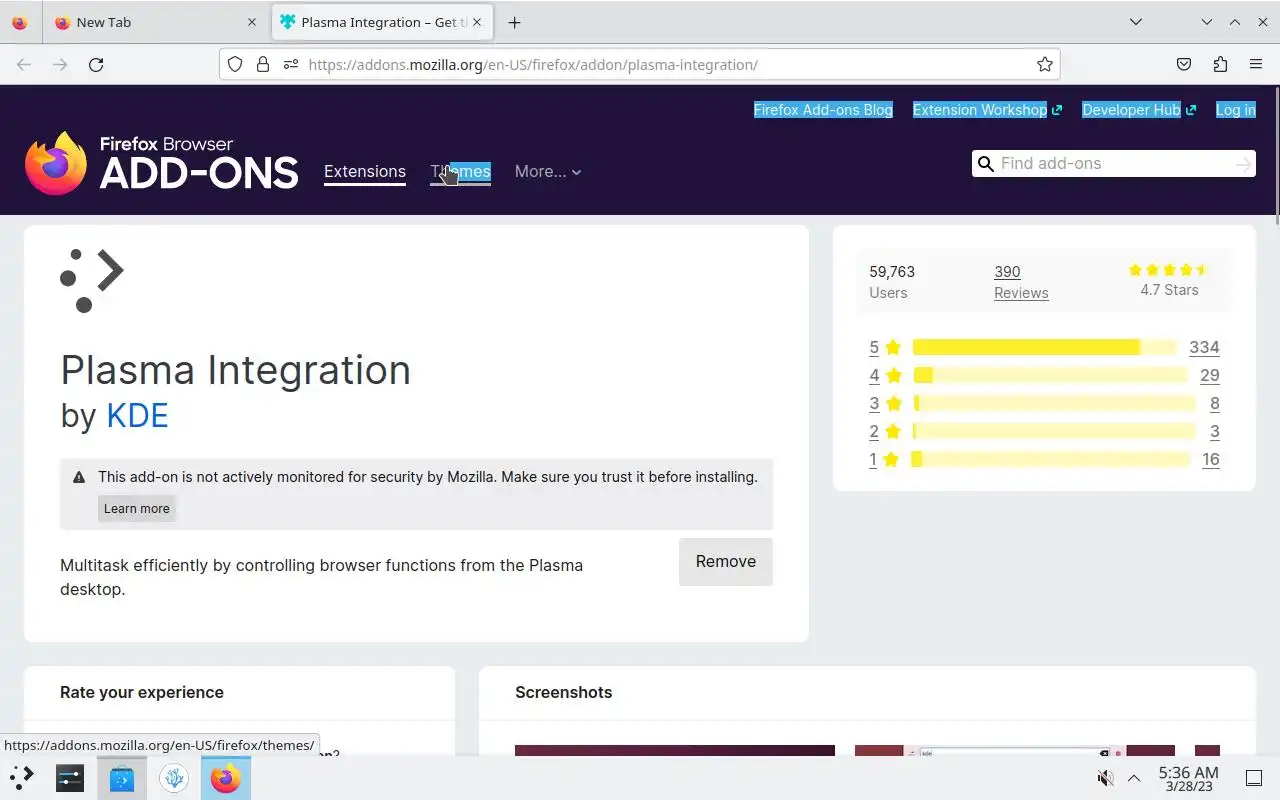Open the Discover software center taskbar icon
1280x800 pixels.
tap(122, 778)
